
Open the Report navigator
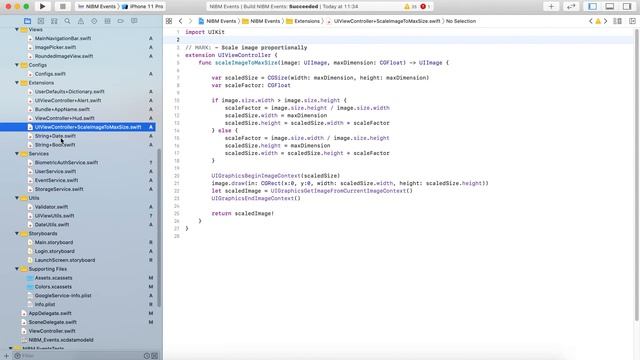pyautogui.click(x=134, y=21)
